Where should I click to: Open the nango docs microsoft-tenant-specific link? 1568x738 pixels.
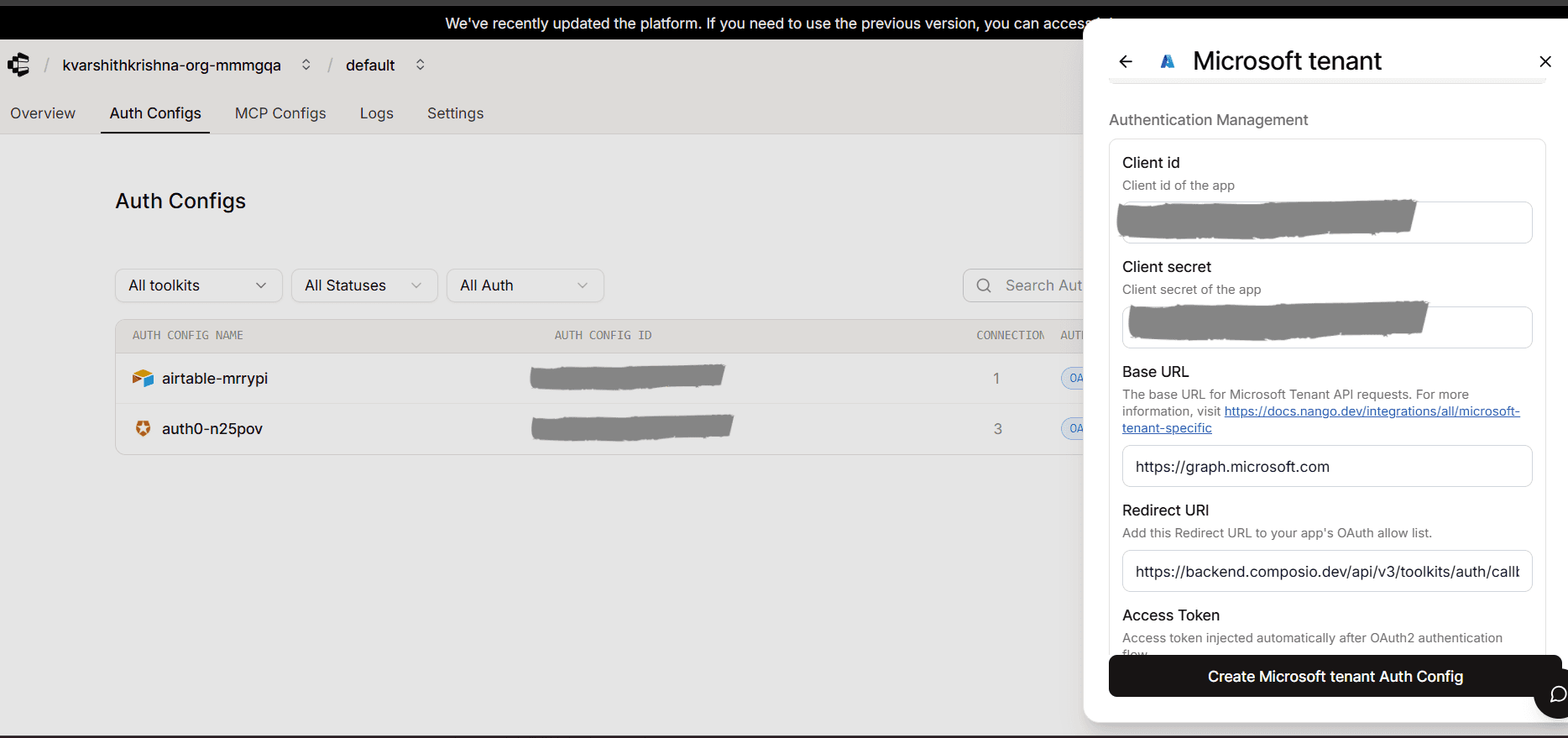(1372, 411)
